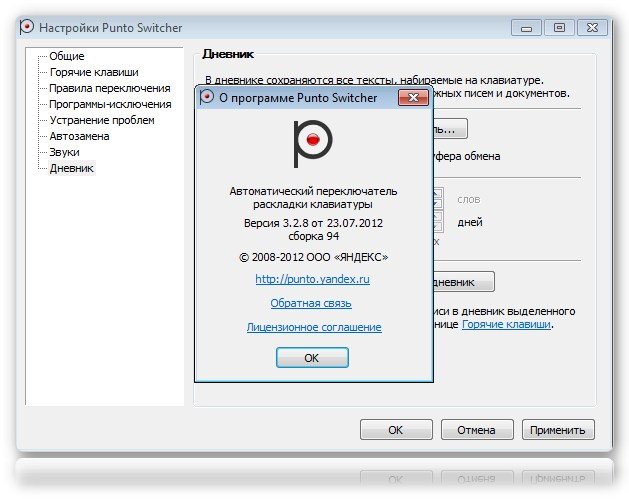
Task: Open the http://punto.yandex.ru link
Action: 312,280
